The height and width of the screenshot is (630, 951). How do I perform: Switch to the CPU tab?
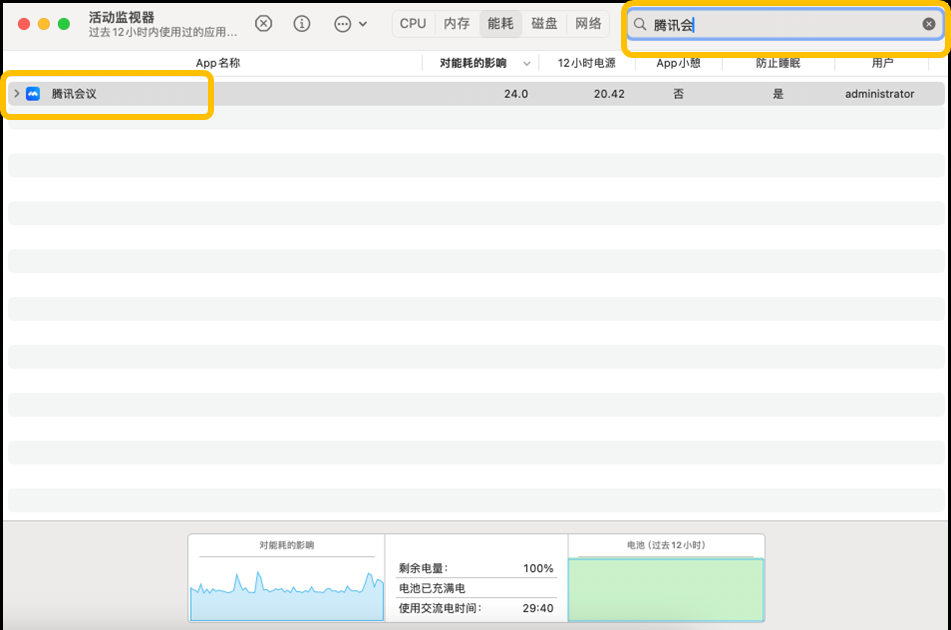413,24
